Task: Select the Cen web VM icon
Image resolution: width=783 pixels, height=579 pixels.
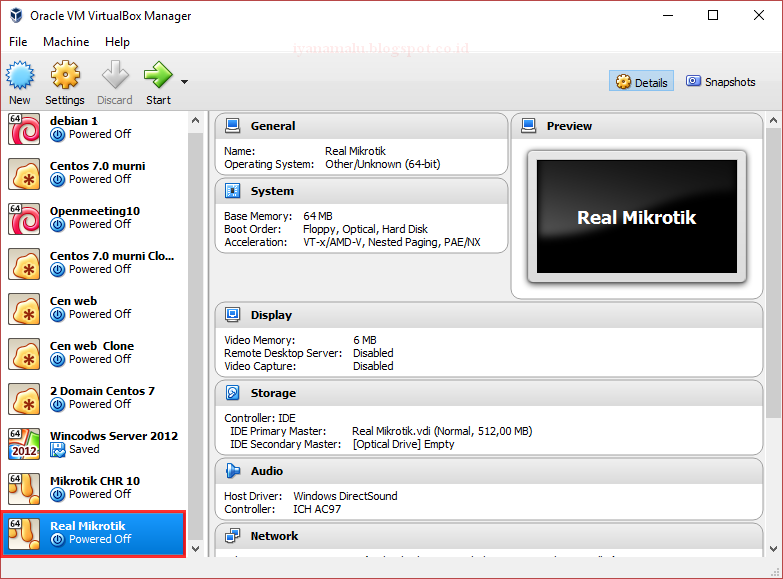Action: click(x=24, y=309)
